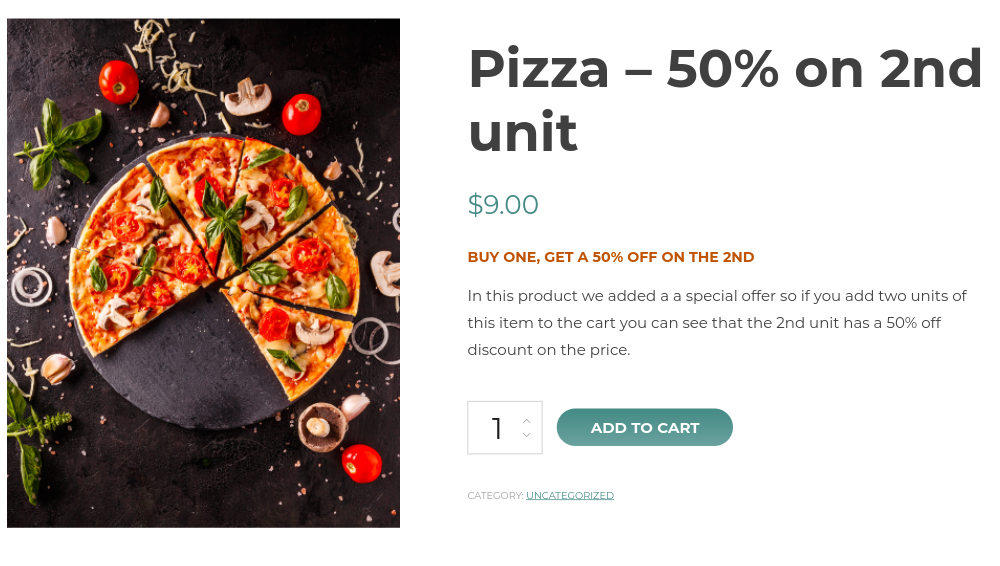Click "unit" on the title's second line
This screenshot has width=1000, height=566.
pos(523,132)
